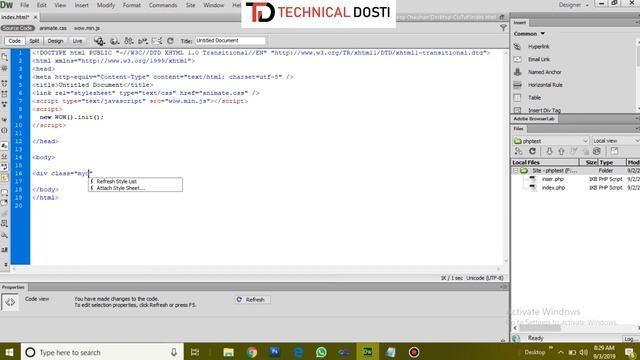
Task: Open the phptest site dropdown
Action: (x=551, y=141)
